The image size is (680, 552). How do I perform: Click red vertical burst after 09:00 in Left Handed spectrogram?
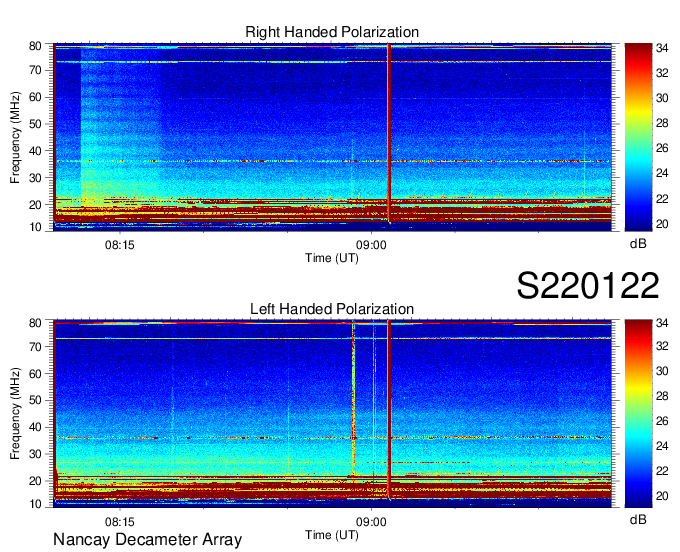click(389, 410)
